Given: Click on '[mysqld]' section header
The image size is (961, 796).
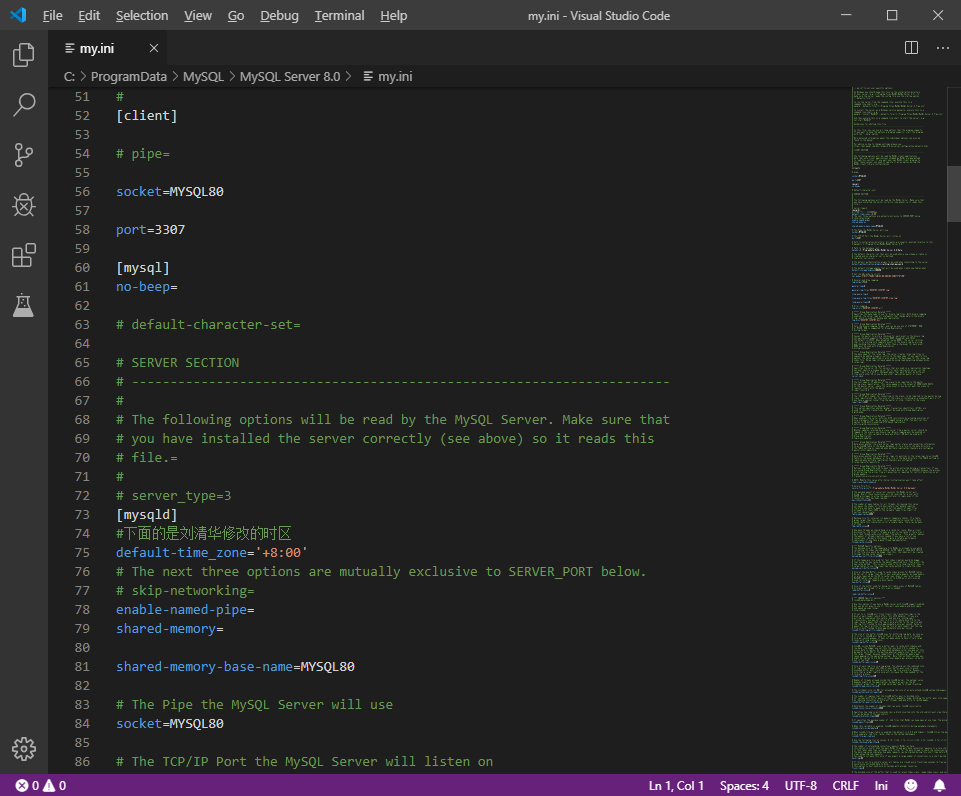Looking at the screenshot, I should click(146, 515).
